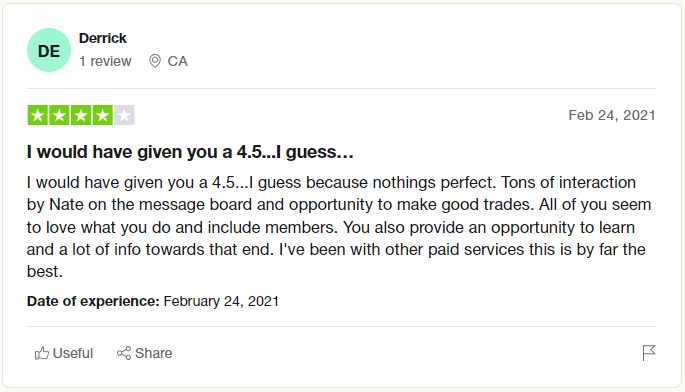Open reviewer name Derrick profile
Image resolution: width=685 pixels, height=392 pixels.
click(x=103, y=38)
